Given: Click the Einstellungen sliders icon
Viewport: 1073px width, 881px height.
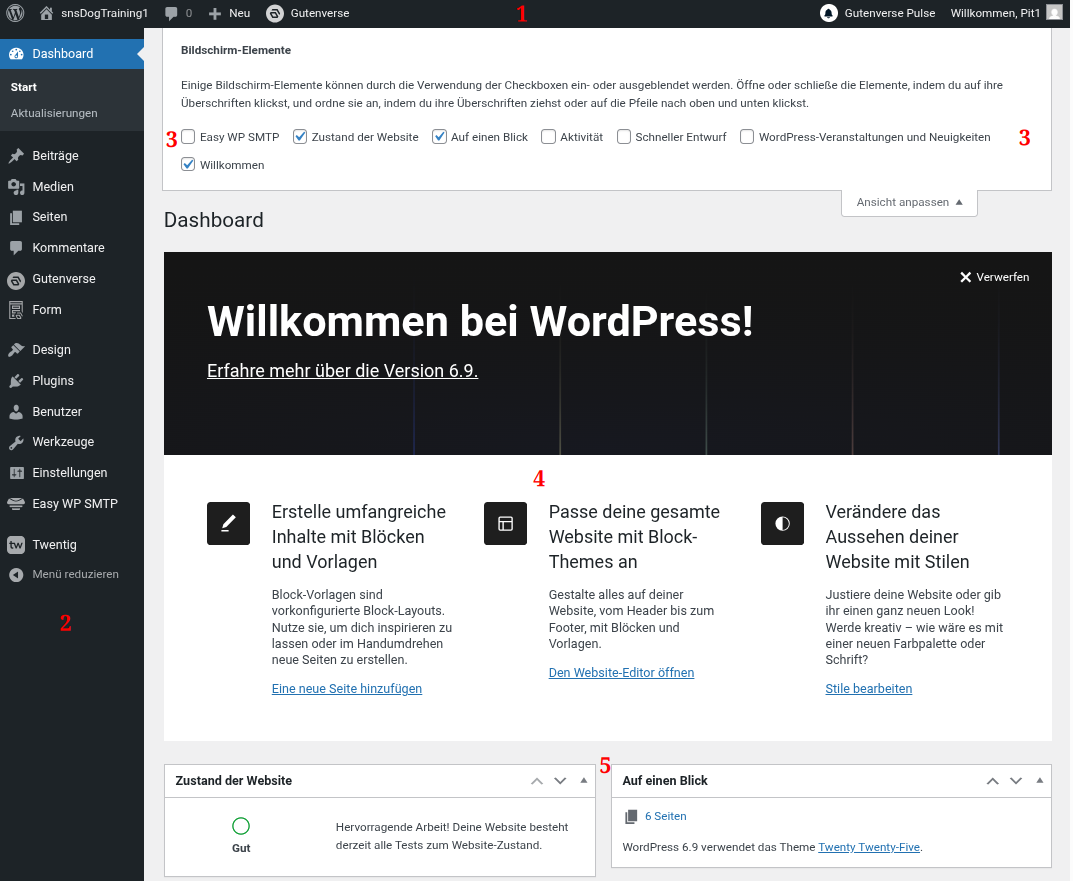Looking at the screenshot, I should pos(16,473).
